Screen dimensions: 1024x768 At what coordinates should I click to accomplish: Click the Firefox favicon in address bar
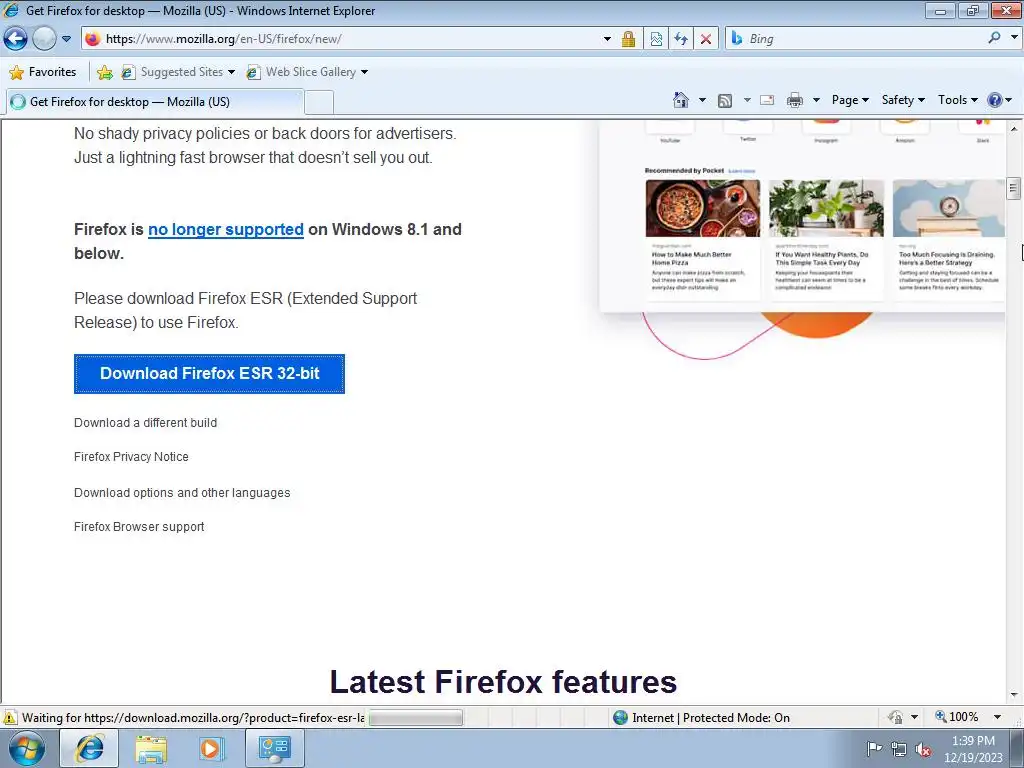click(93, 39)
